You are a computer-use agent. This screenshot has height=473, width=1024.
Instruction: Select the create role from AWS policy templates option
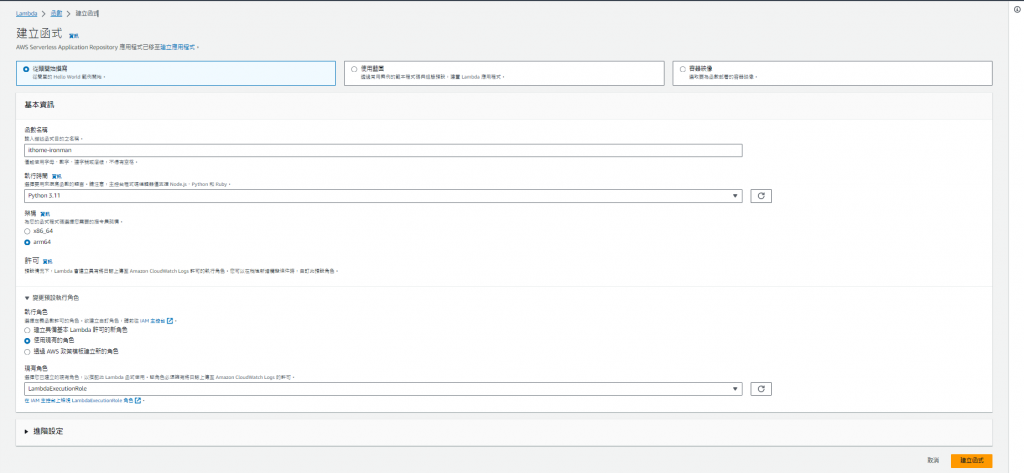point(27,351)
